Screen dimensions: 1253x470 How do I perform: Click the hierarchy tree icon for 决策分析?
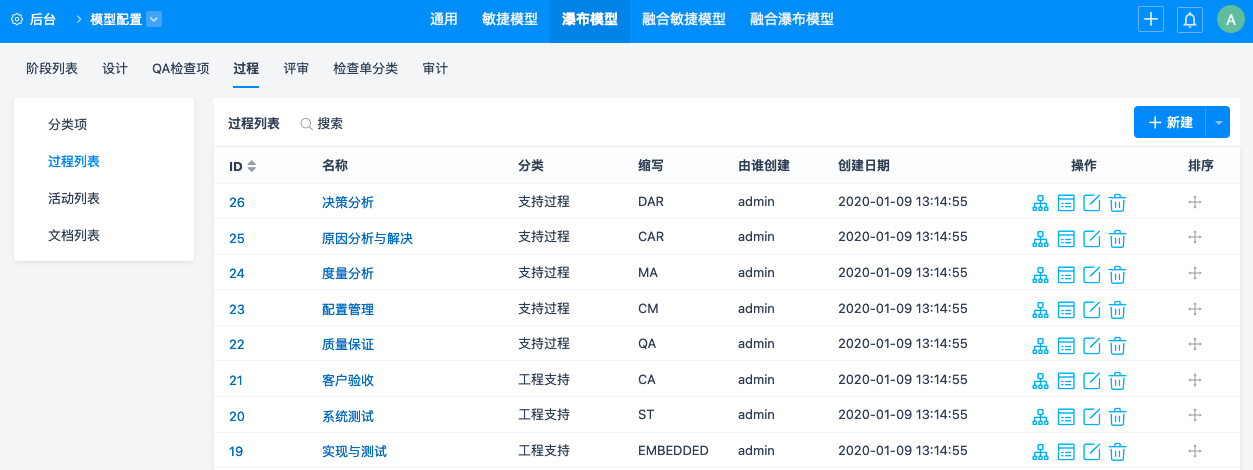point(1040,203)
